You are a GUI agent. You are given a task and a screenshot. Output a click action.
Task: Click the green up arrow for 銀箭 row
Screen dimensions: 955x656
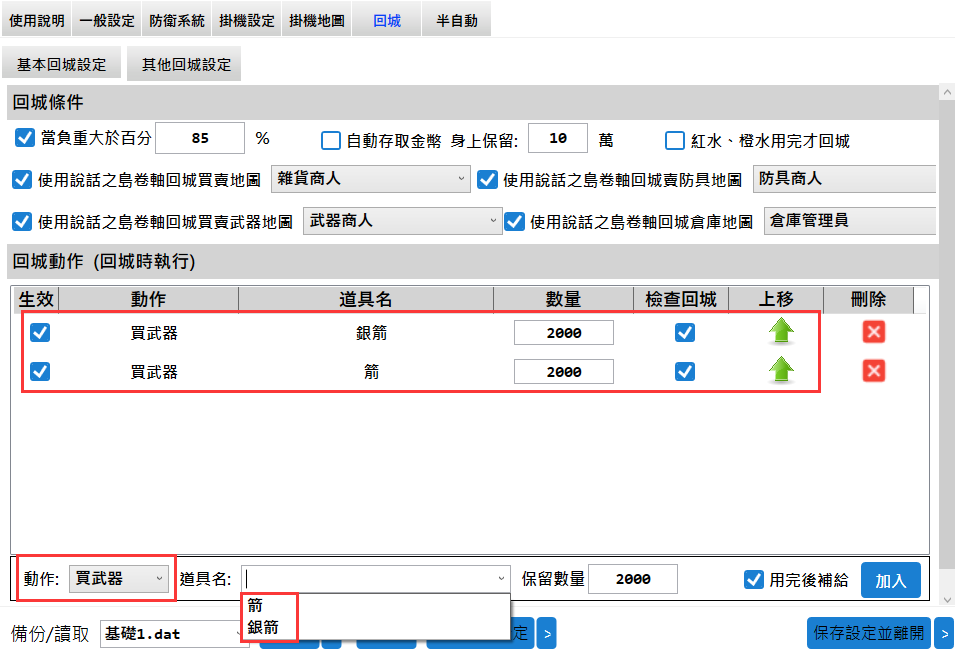[x=781, y=333]
